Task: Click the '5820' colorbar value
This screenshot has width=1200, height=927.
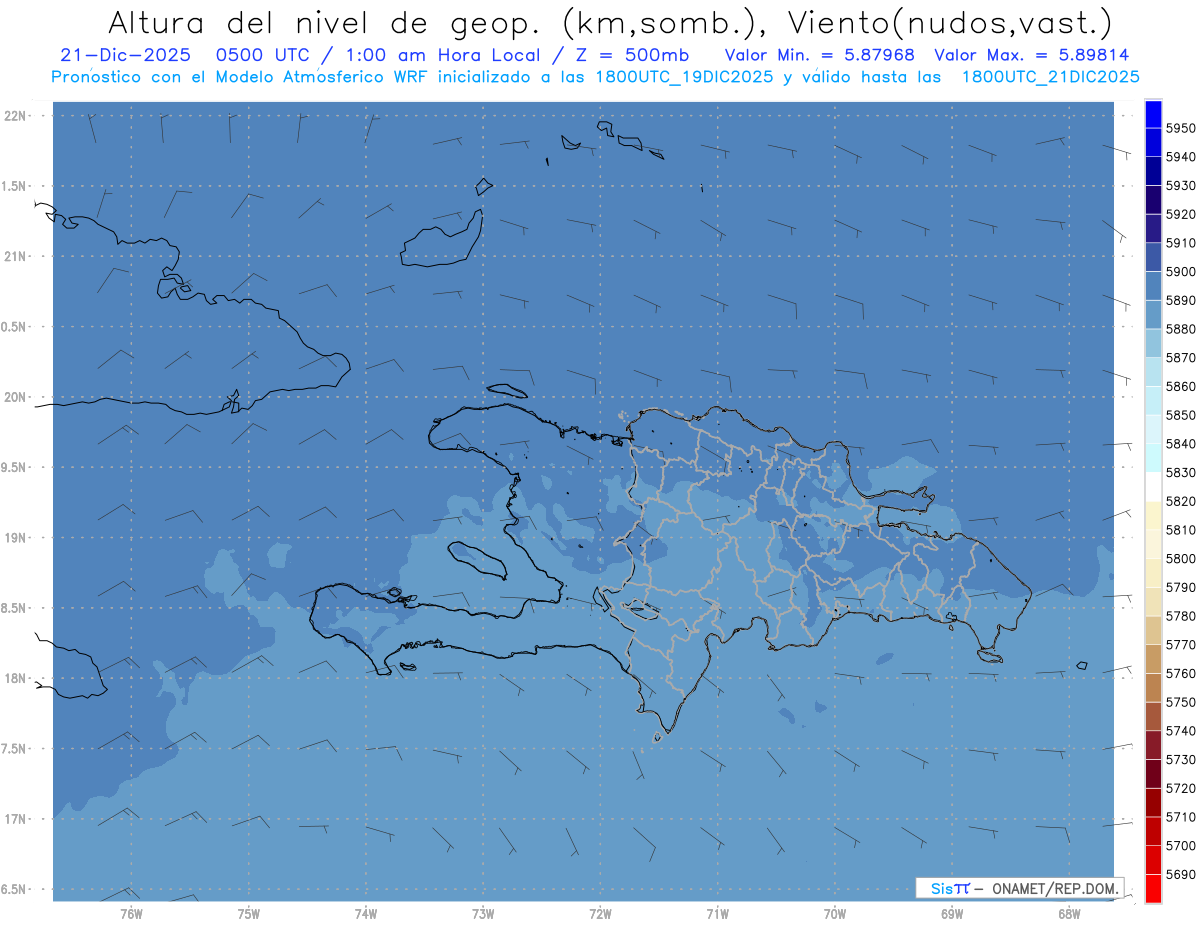Action: 1181,501
